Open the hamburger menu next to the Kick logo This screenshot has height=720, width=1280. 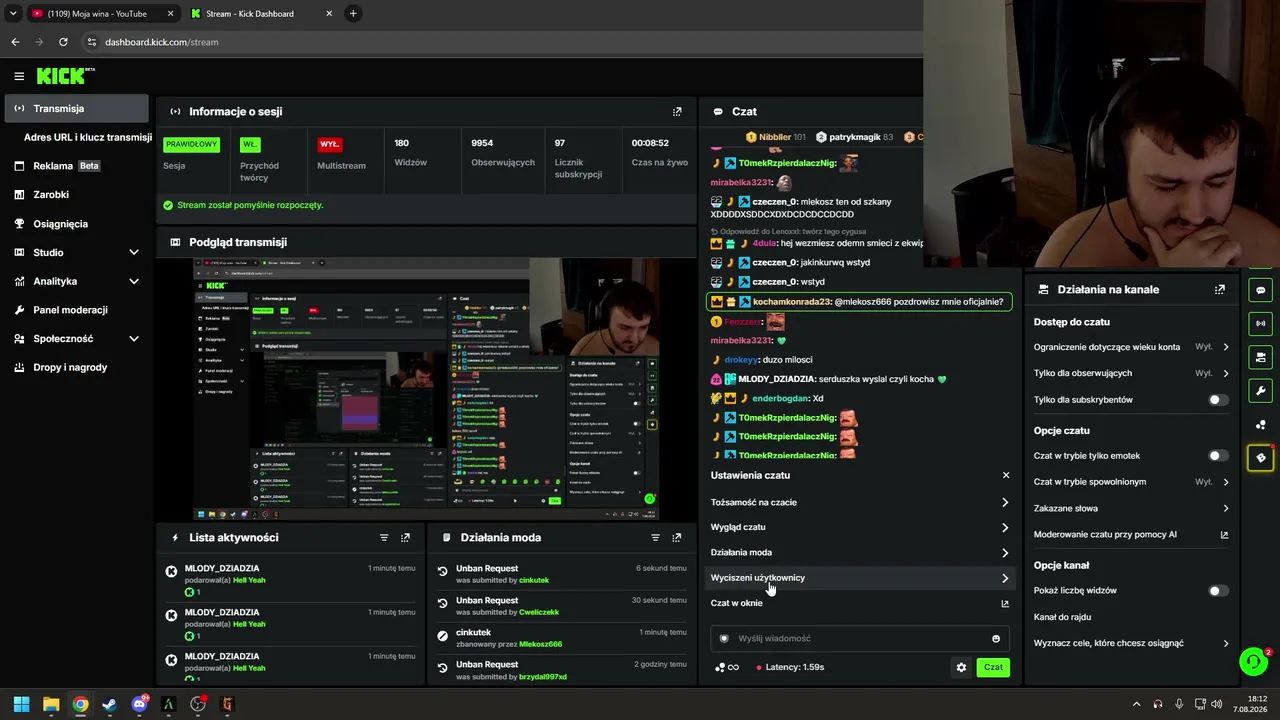19,76
